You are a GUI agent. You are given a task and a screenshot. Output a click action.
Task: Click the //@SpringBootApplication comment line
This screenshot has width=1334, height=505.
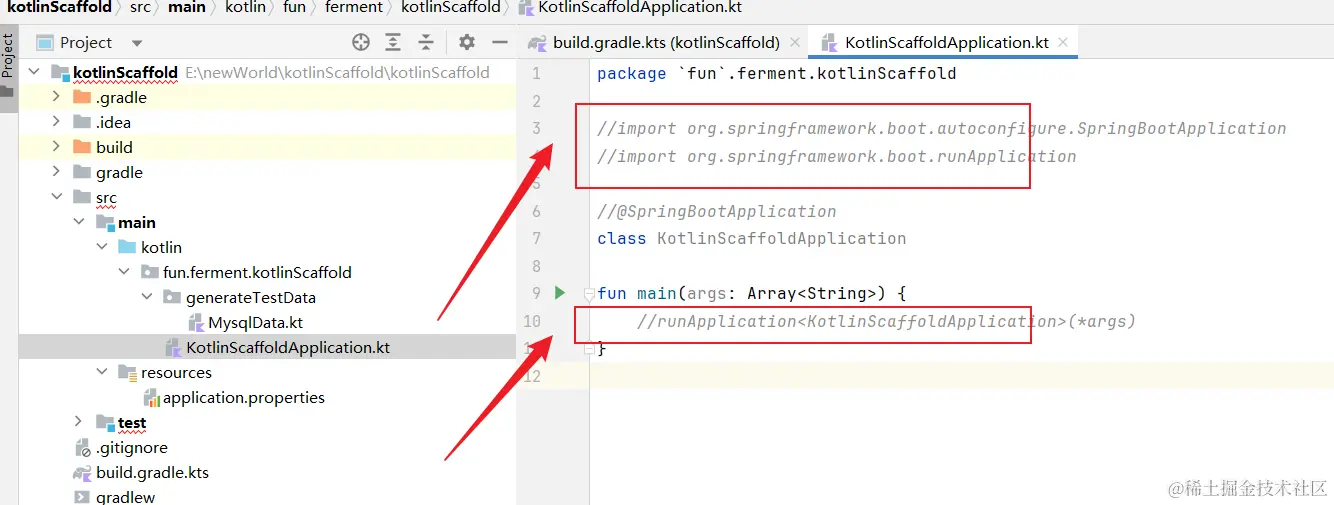(x=717, y=211)
